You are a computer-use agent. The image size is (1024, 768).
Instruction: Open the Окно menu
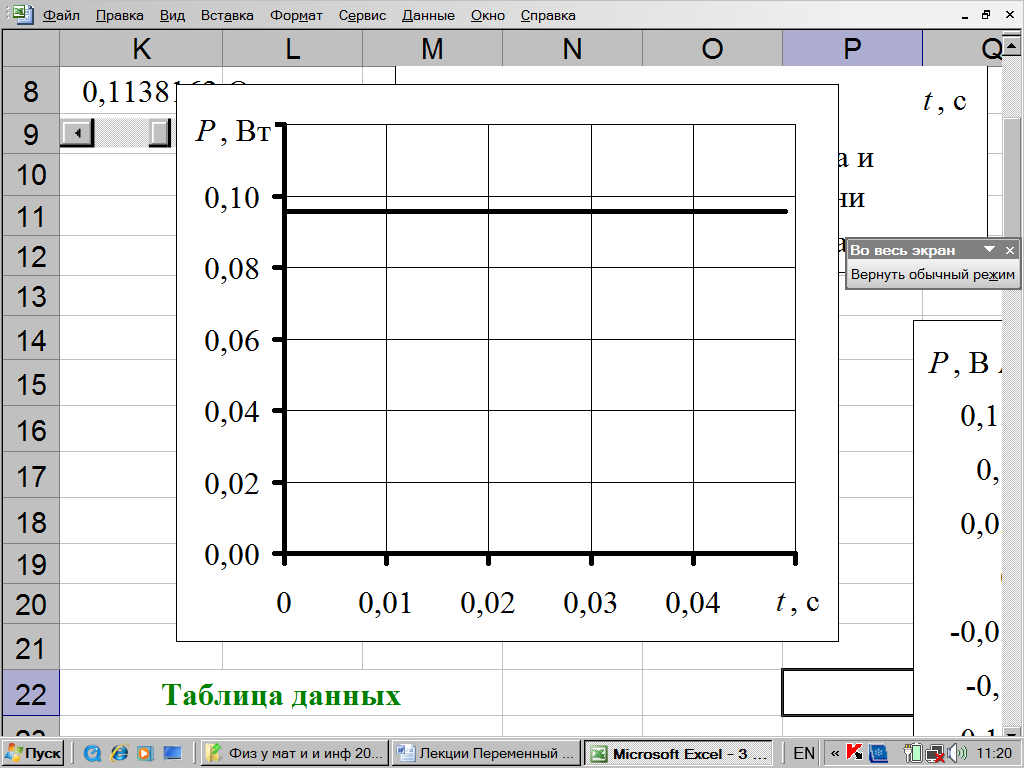point(488,15)
